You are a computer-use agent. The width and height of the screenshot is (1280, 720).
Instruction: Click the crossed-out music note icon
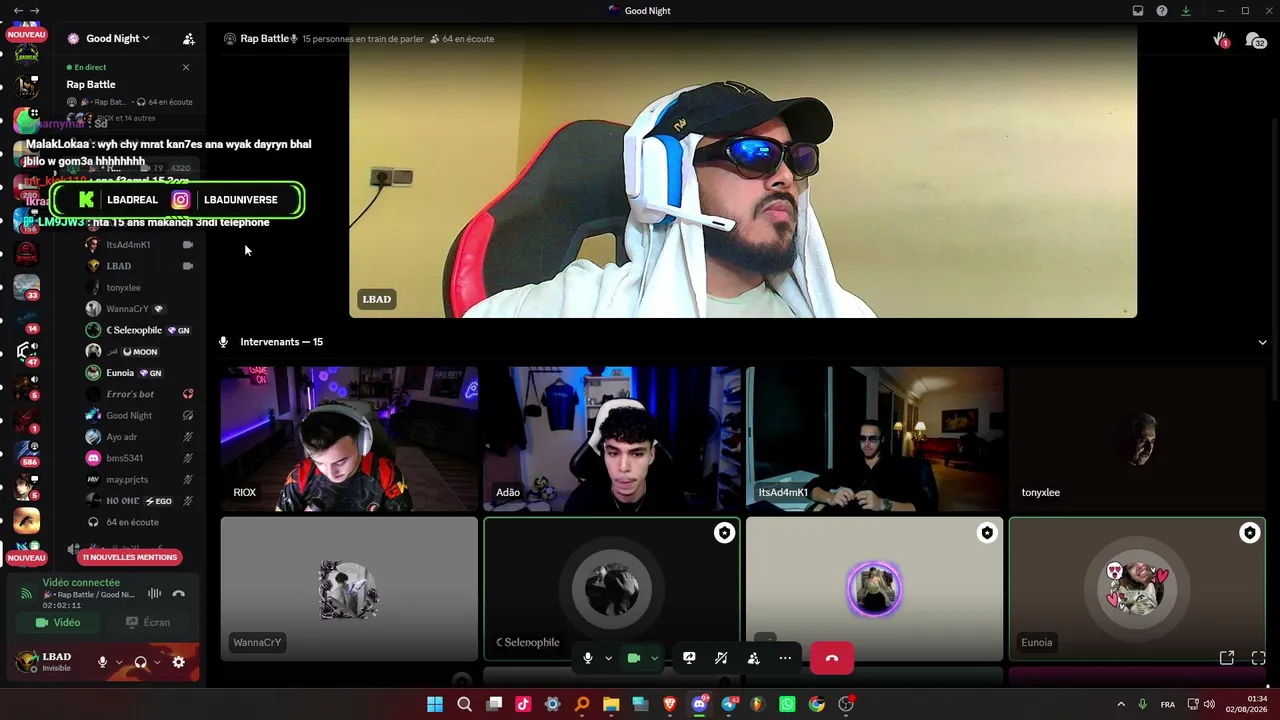(x=721, y=658)
